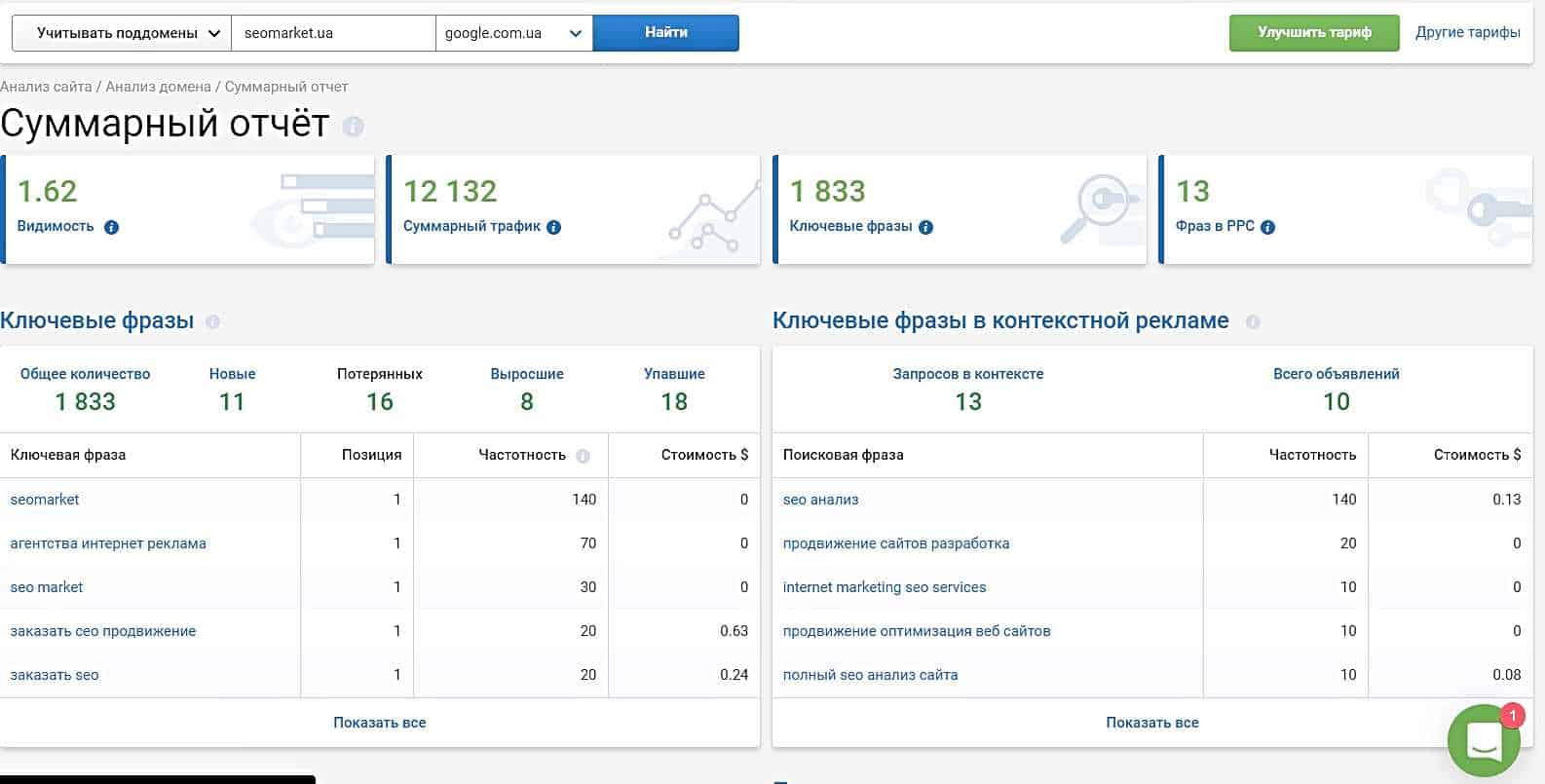Open the Потерянных 16 keywords tab

380,390
